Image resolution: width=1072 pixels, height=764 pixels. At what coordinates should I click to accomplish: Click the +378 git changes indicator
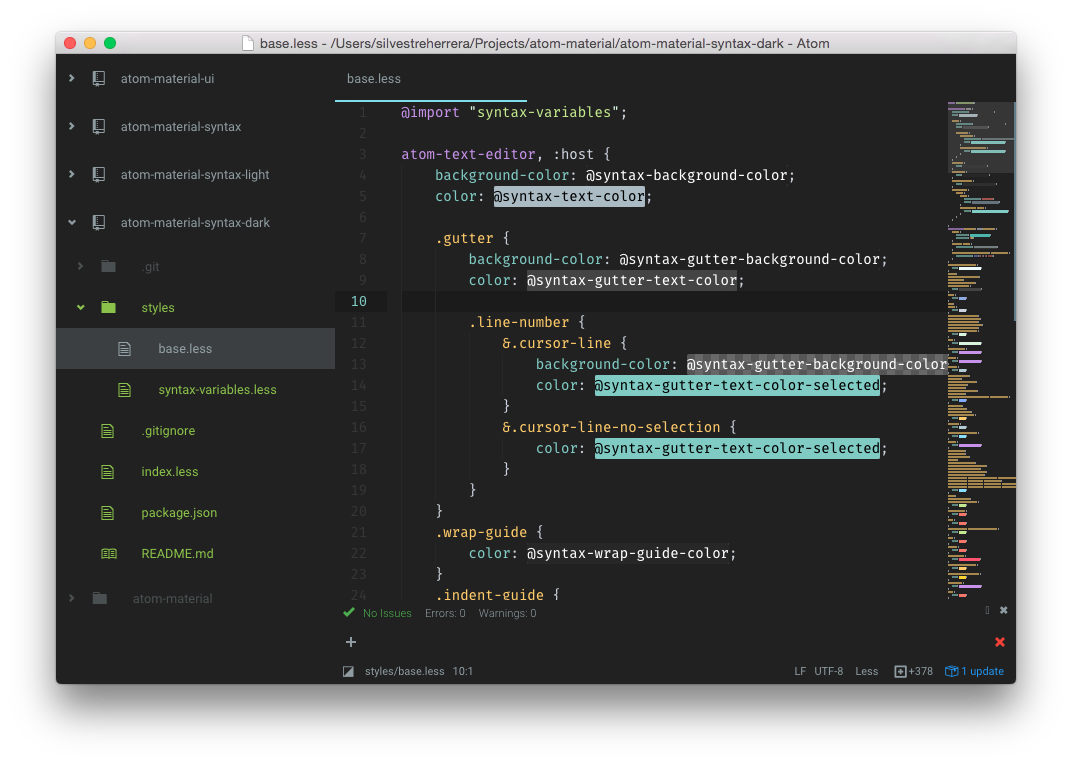(920, 672)
